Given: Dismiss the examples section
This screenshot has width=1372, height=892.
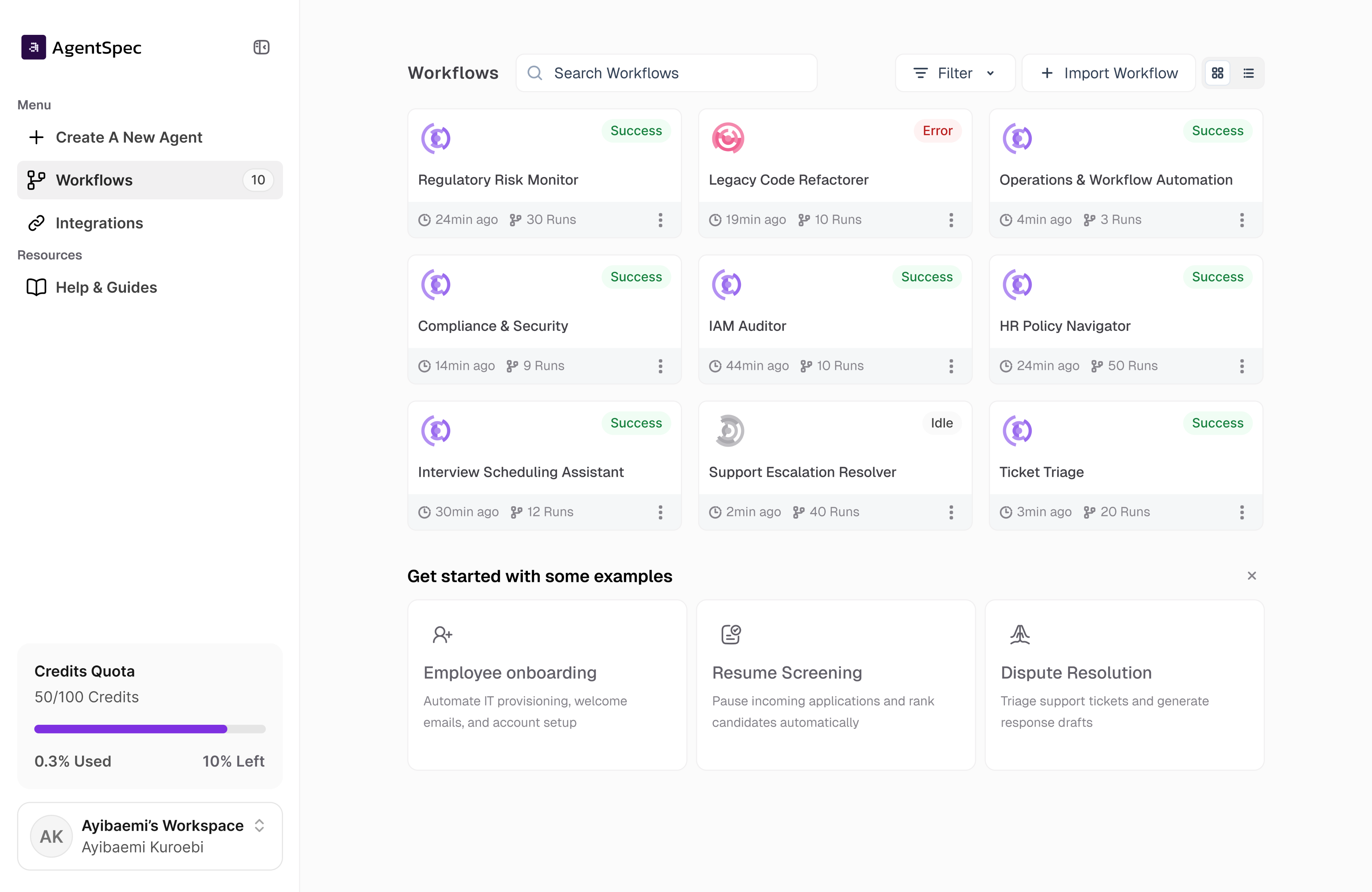Looking at the screenshot, I should pyautogui.click(x=1251, y=575).
